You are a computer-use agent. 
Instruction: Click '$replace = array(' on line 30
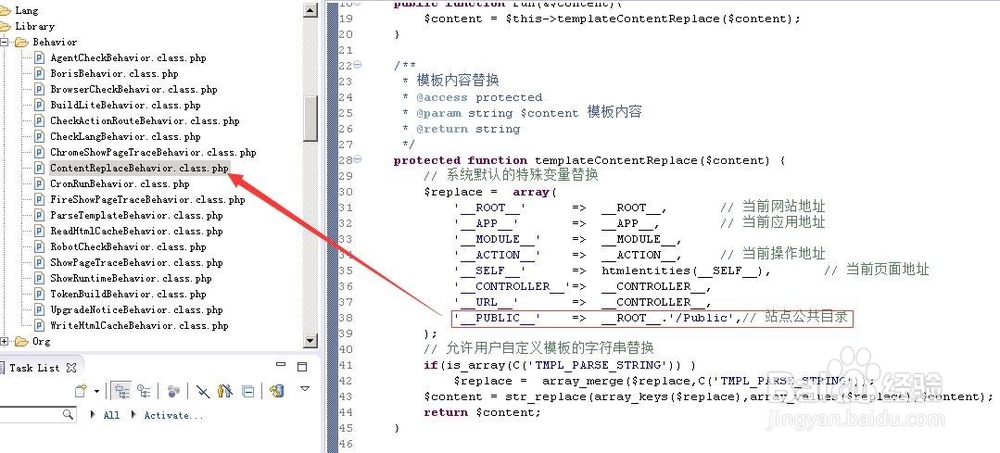(x=490, y=192)
